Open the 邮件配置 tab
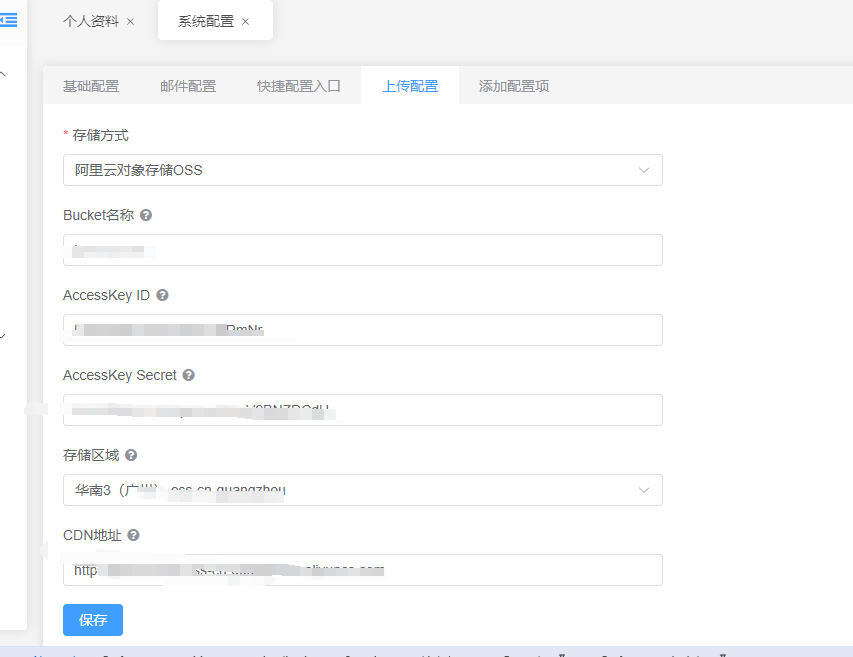The height and width of the screenshot is (657, 853). point(188,86)
